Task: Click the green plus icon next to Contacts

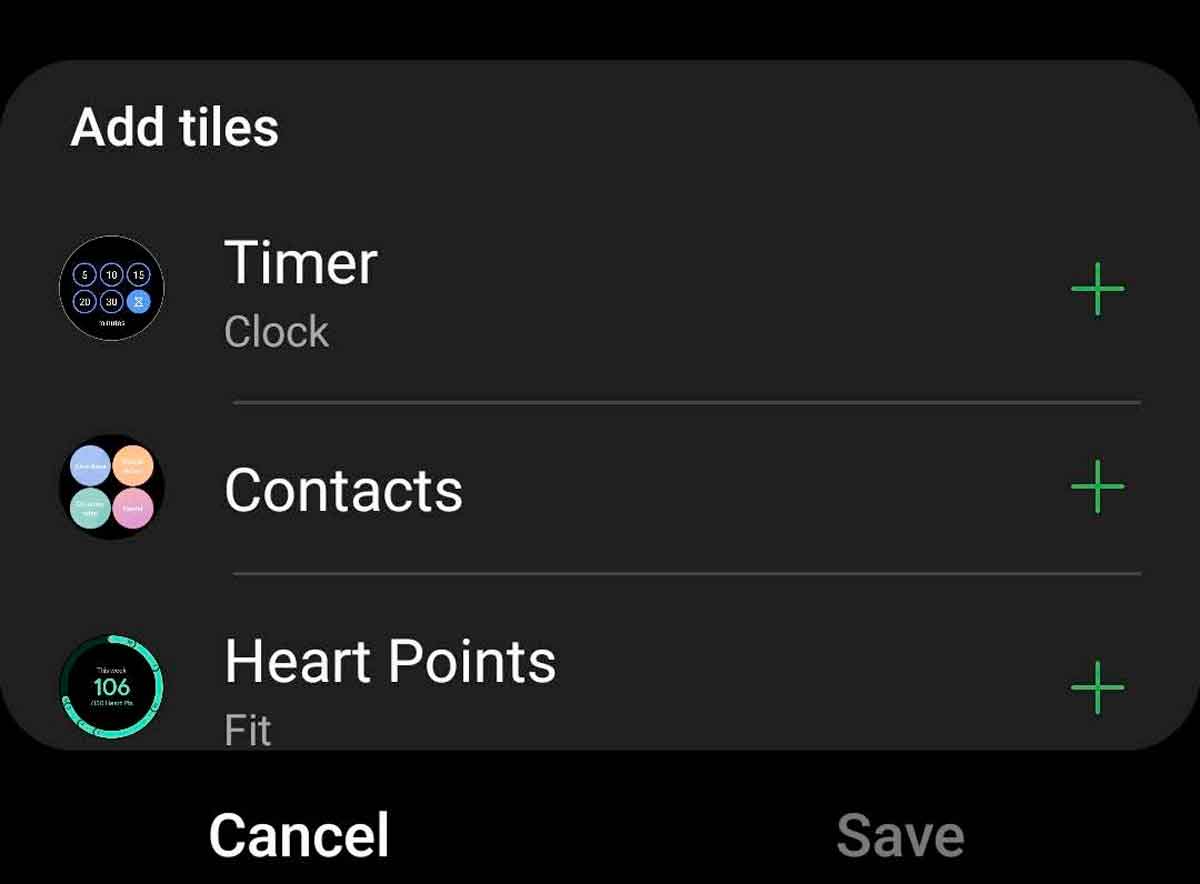Action: click(1098, 487)
